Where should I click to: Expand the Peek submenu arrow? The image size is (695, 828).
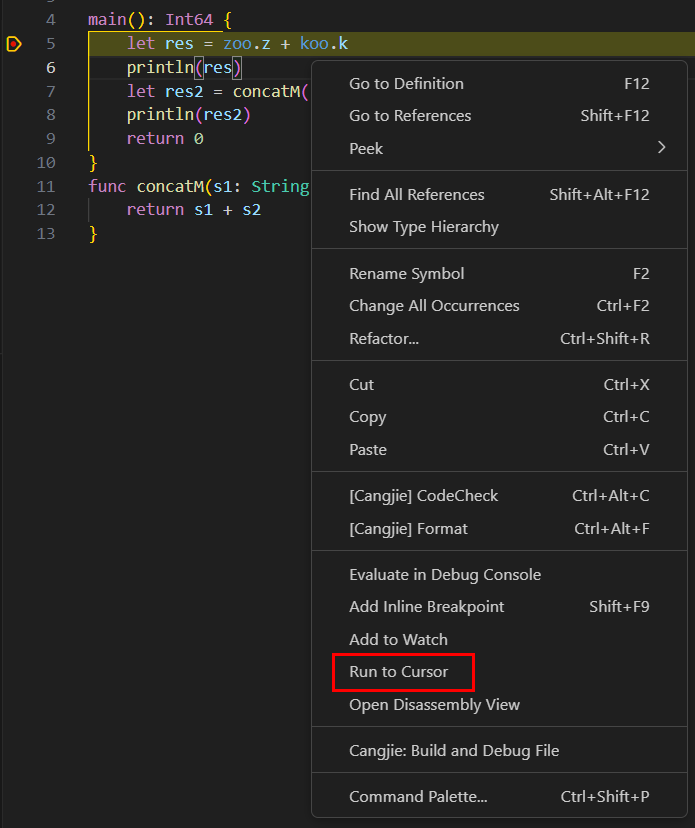(x=661, y=148)
